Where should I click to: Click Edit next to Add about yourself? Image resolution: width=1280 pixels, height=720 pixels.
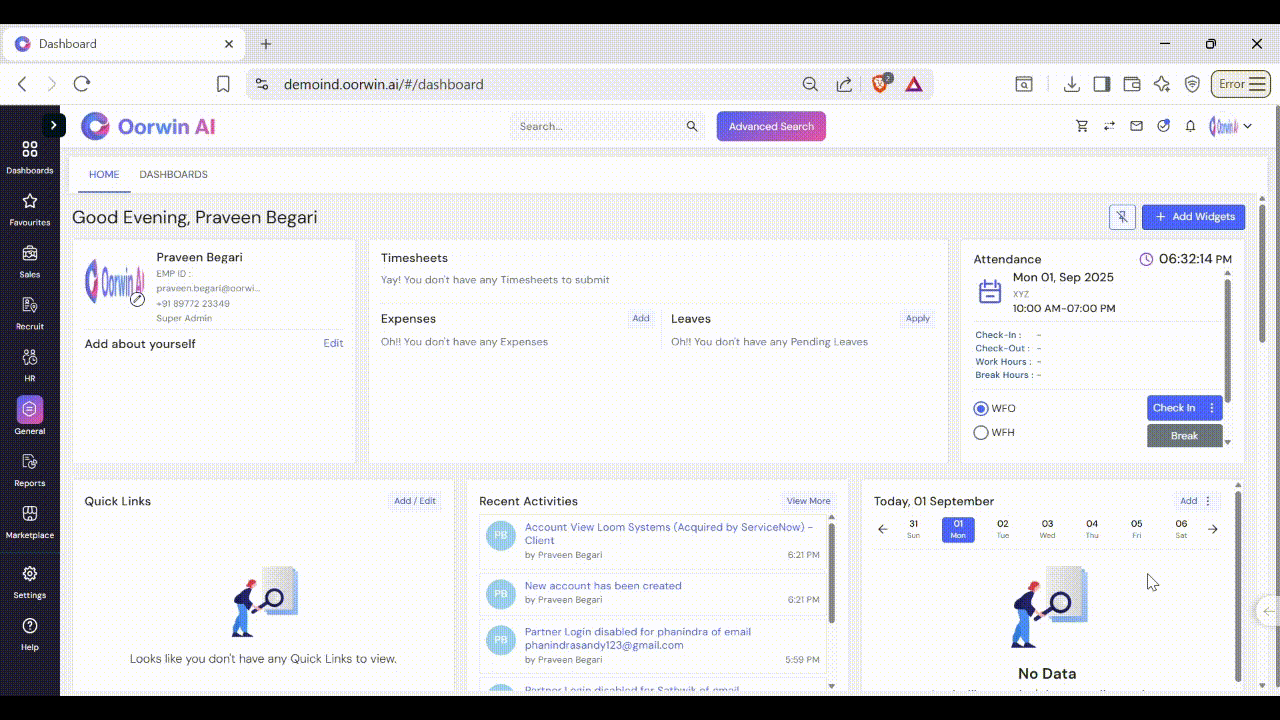coord(333,343)
